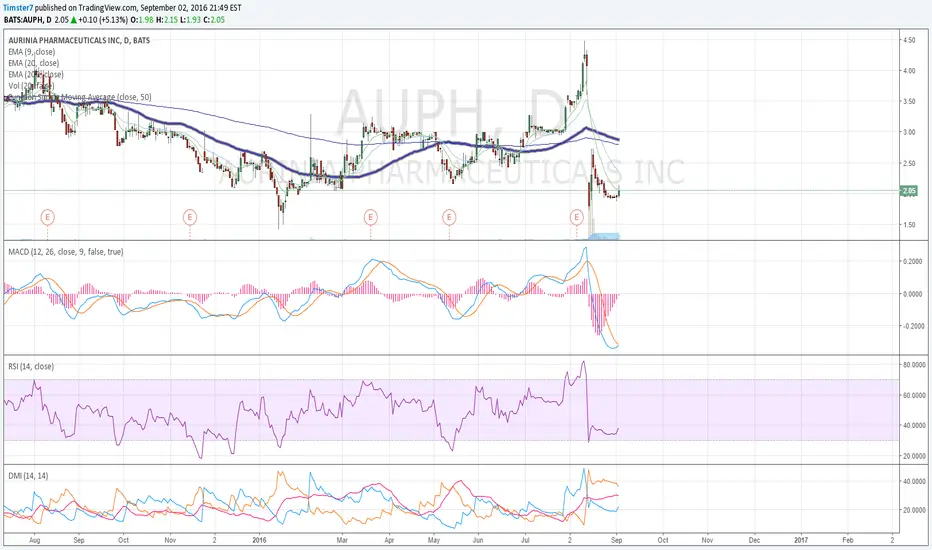Open the Timster7 author link
Screen dimensions: 932x550
click(18, 8)
